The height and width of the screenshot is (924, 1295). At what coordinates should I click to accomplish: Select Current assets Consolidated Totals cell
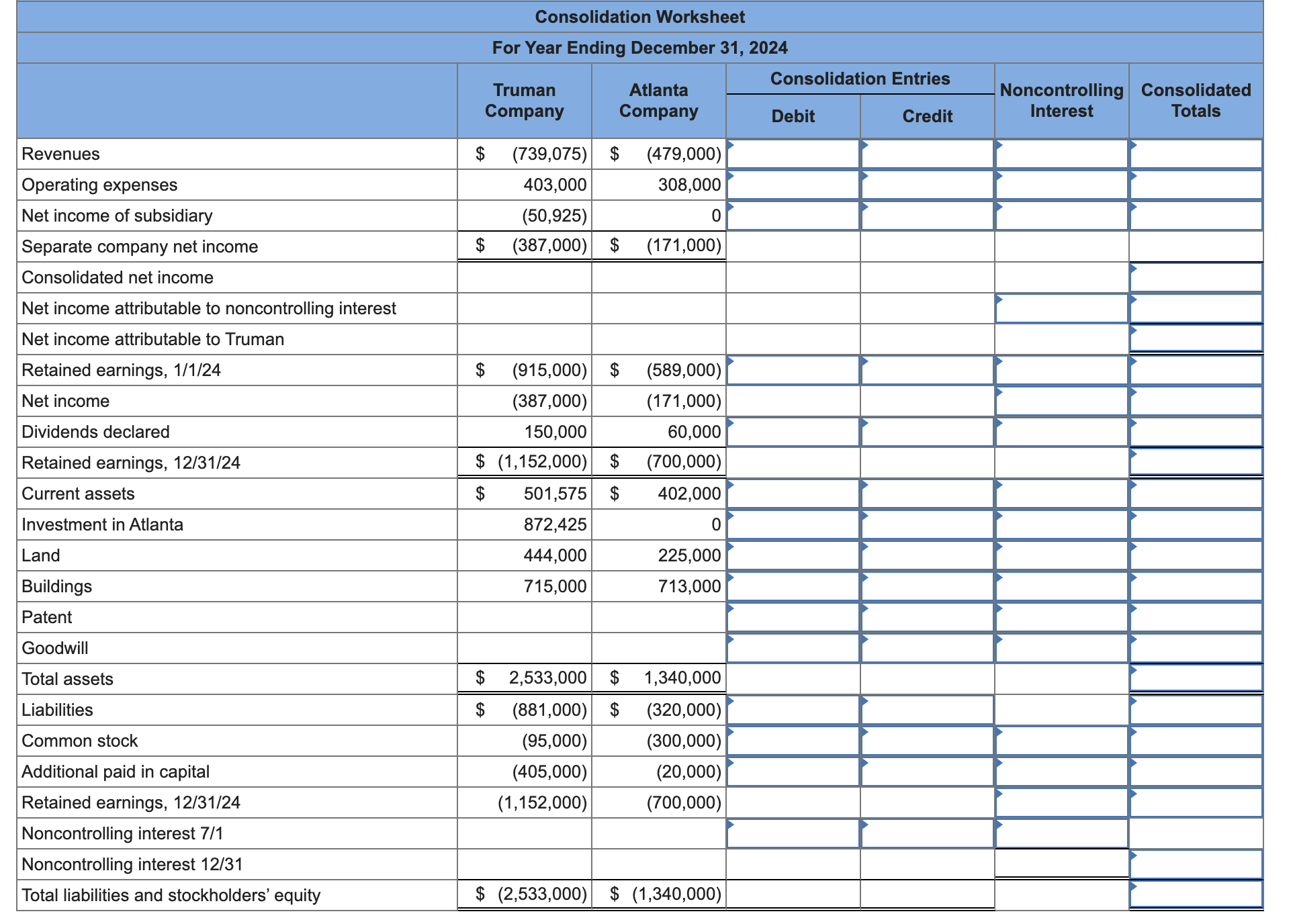point(1196,494)
